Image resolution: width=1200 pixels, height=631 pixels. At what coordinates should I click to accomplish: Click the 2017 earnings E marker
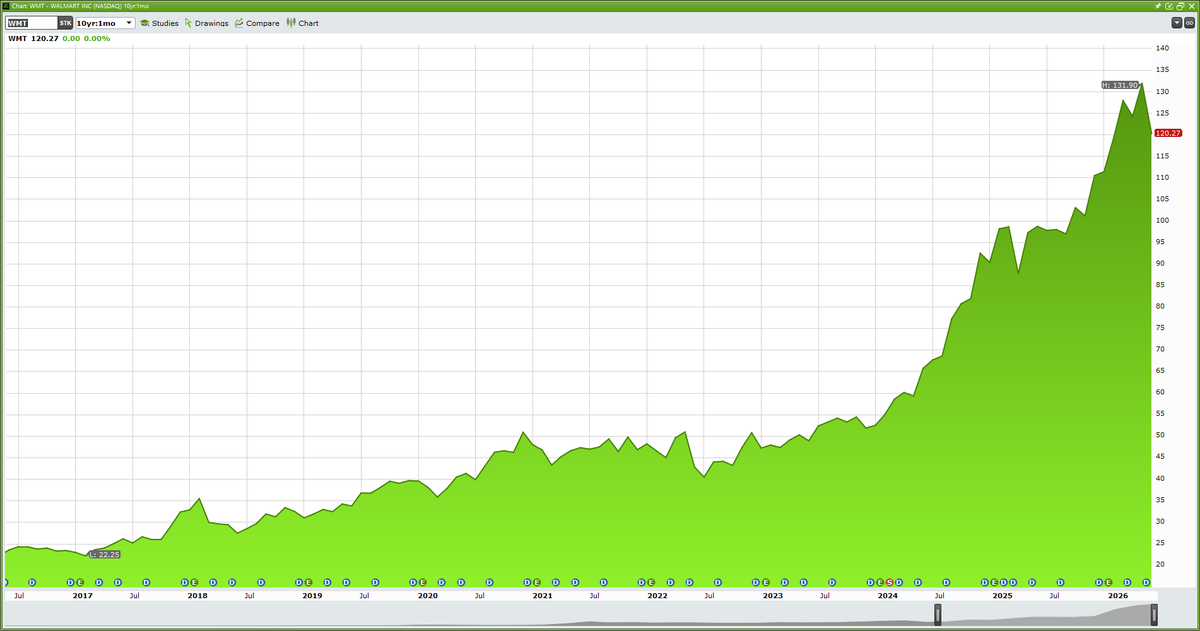tap(79, 581)
